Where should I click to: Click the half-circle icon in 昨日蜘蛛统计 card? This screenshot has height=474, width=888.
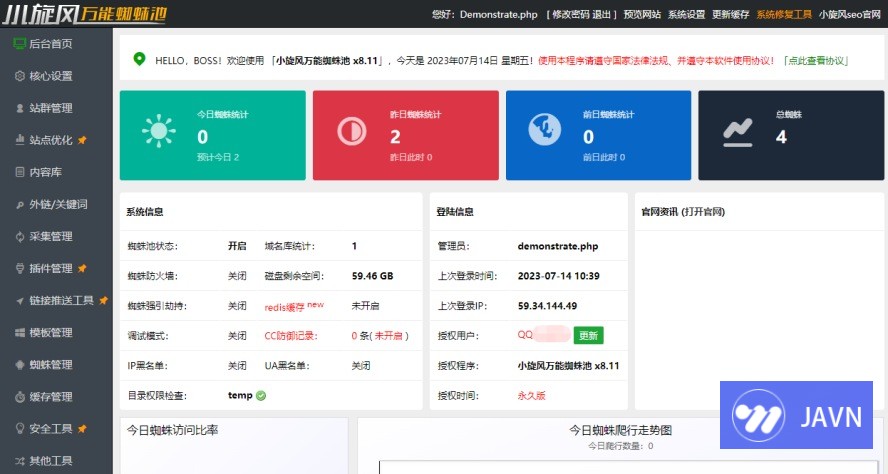[x=351, y=132]
